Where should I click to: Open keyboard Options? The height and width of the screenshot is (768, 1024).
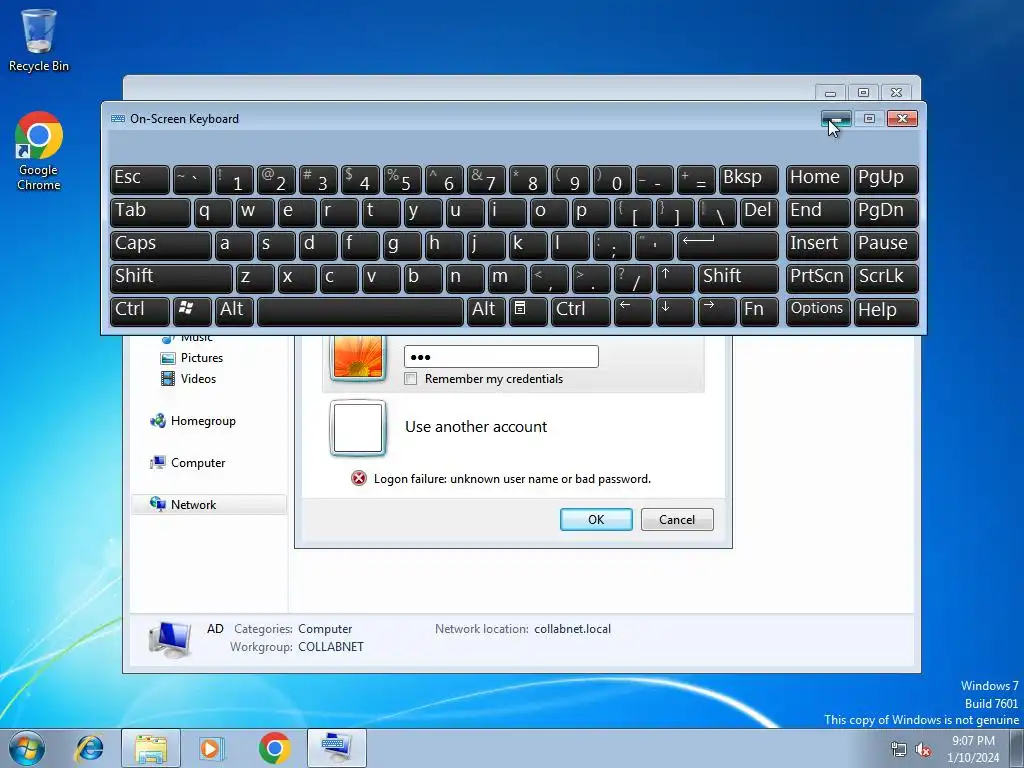click(818, 312)
